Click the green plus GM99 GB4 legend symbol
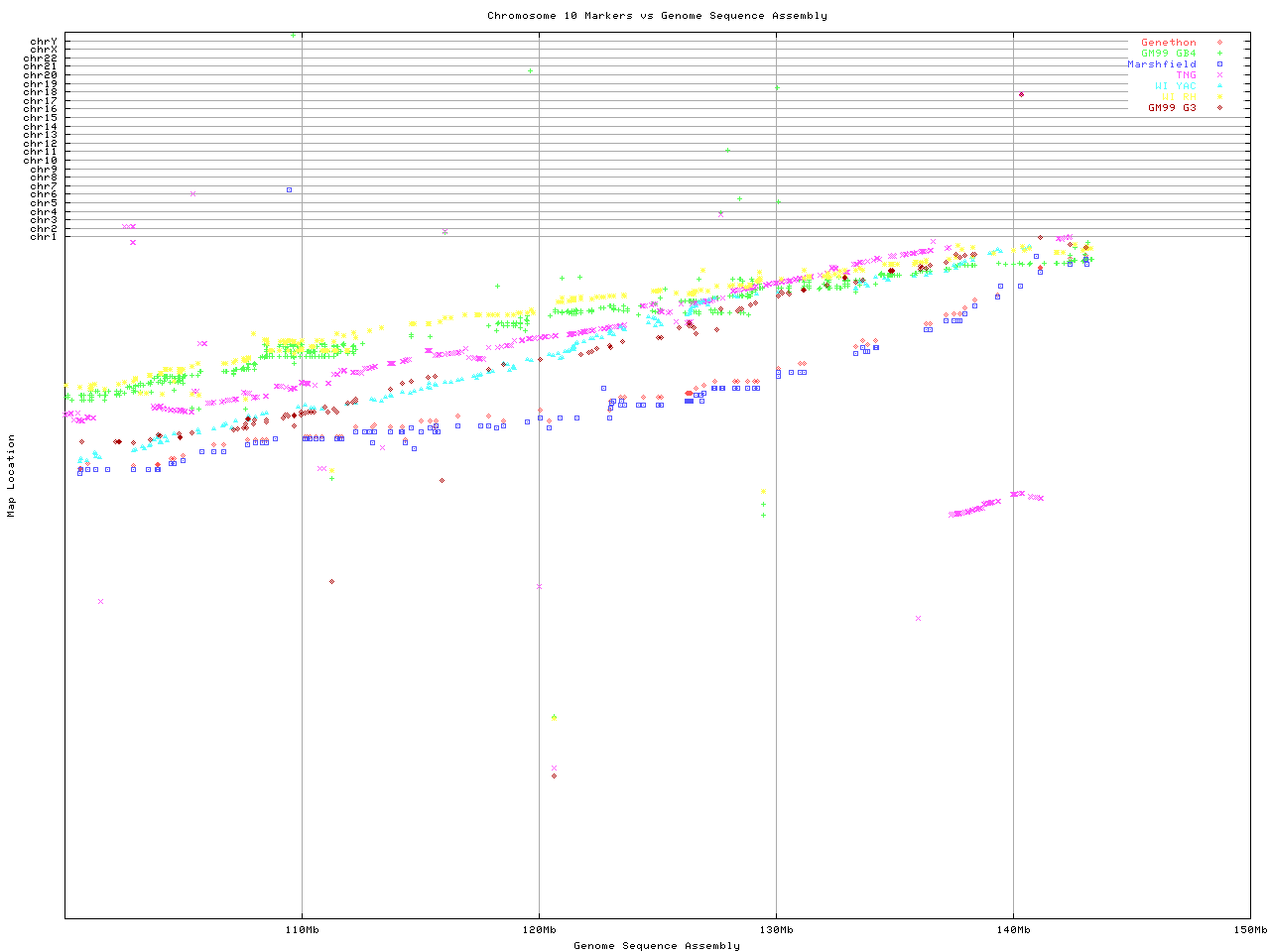The height and width of the screenshot is (952, 1270). (x=1219, y=54)
